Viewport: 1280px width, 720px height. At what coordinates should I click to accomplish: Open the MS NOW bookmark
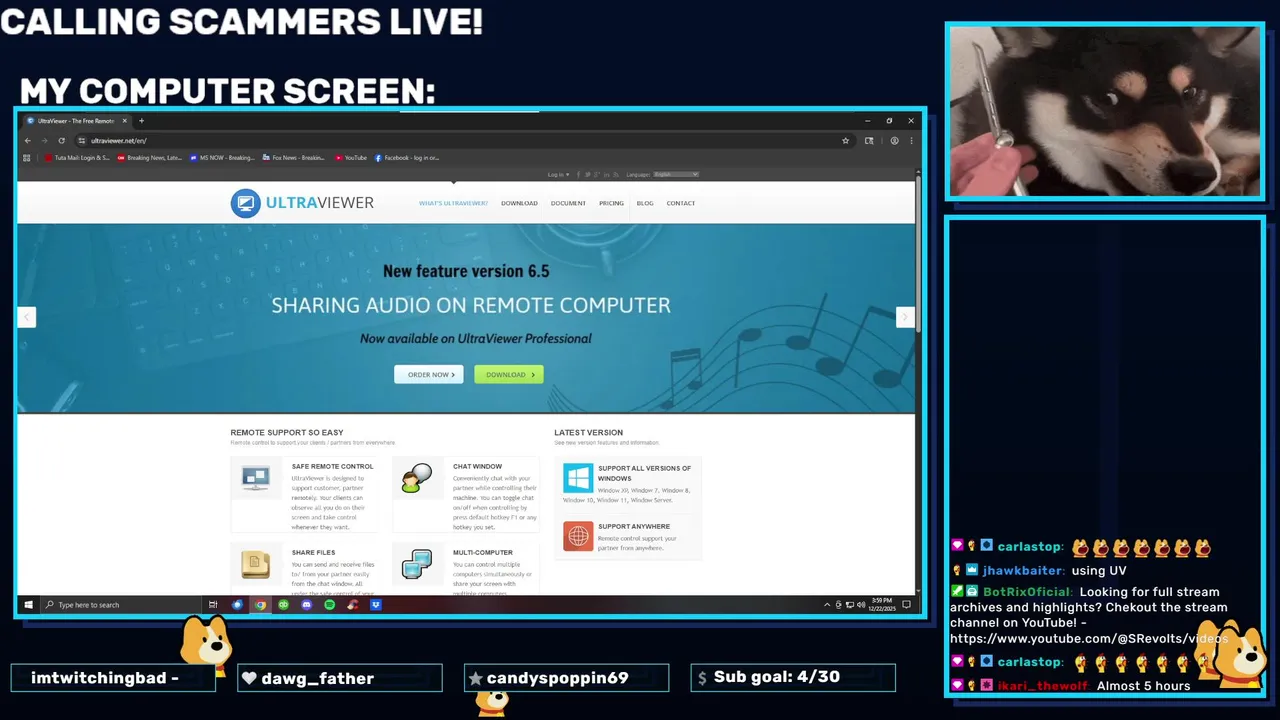click(222, 157)
